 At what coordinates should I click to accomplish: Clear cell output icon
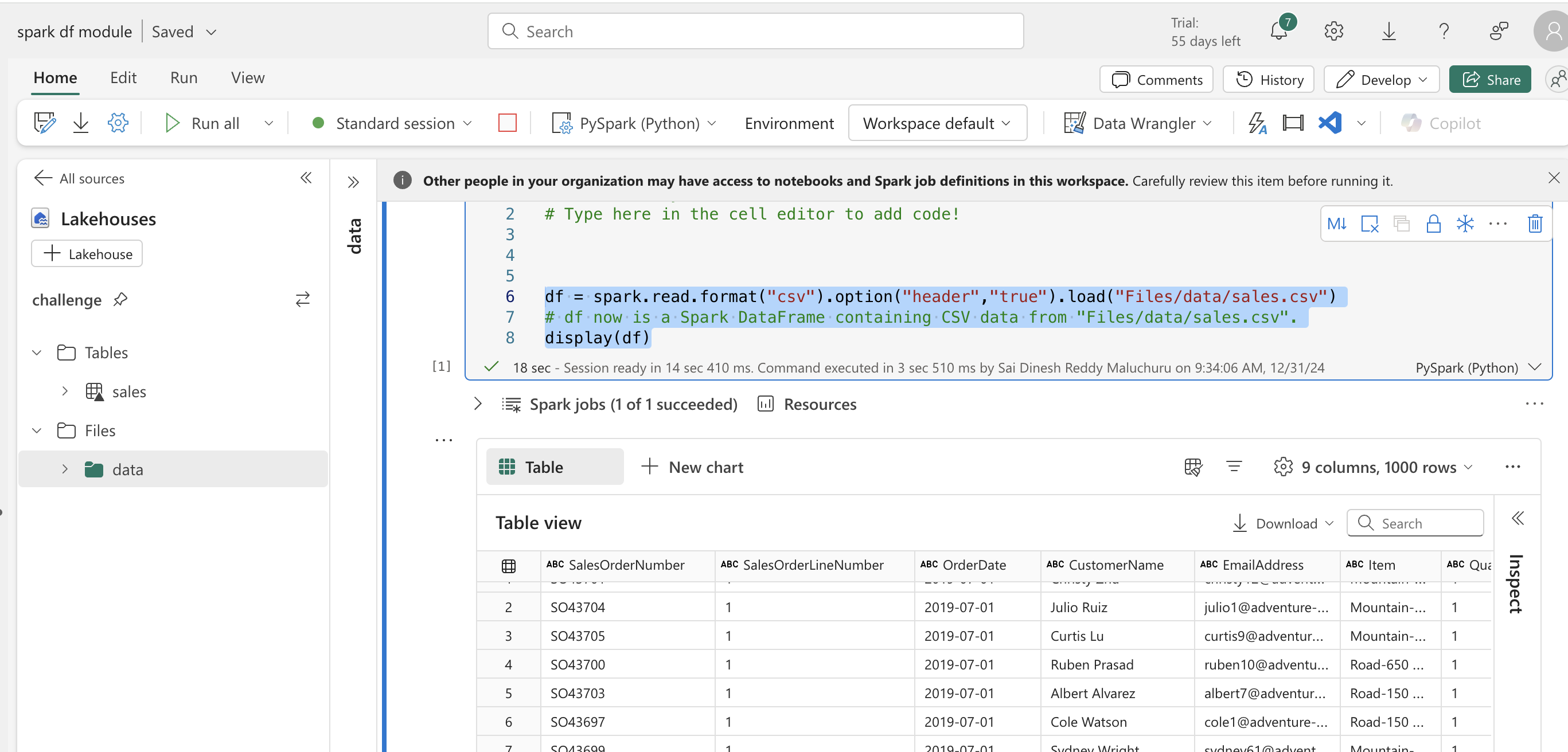(1370, 224)
